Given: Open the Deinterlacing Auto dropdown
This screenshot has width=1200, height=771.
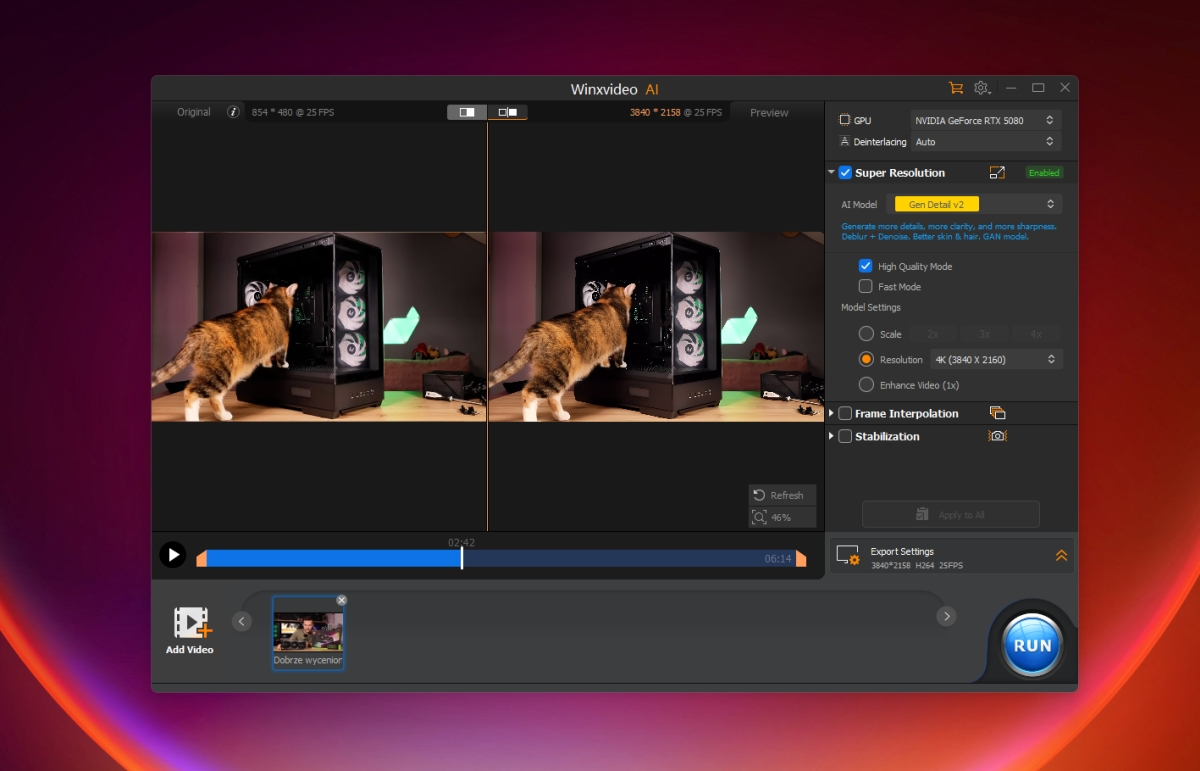Looking at the screenshot, I should click(x=985, y=142).
